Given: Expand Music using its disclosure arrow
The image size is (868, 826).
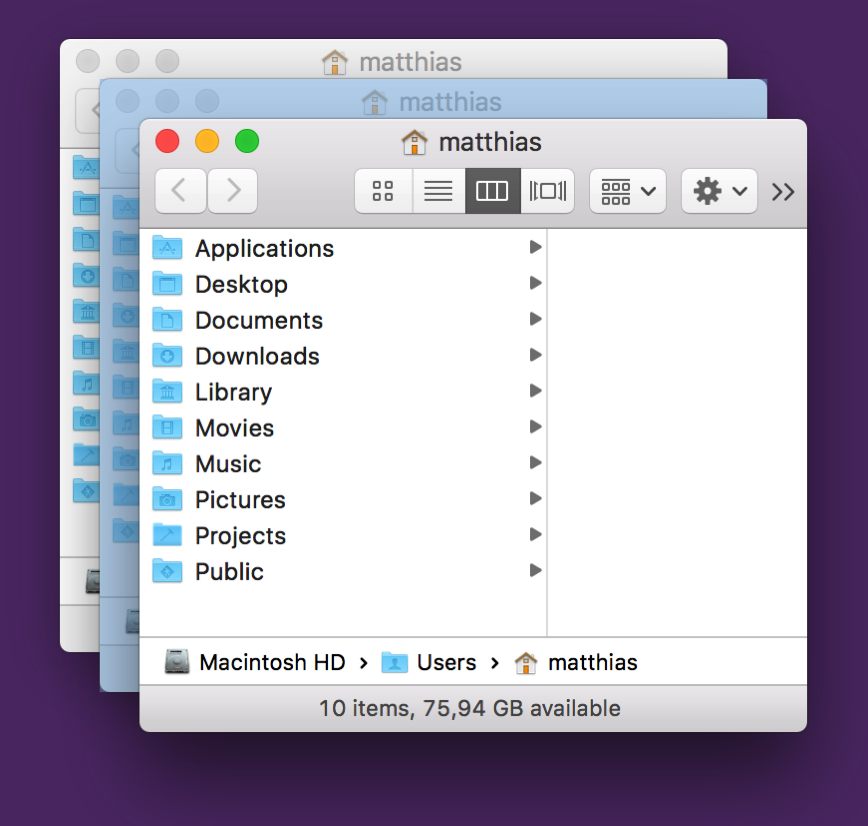Looking at the screenshot, I should click(x=535, y=462).
